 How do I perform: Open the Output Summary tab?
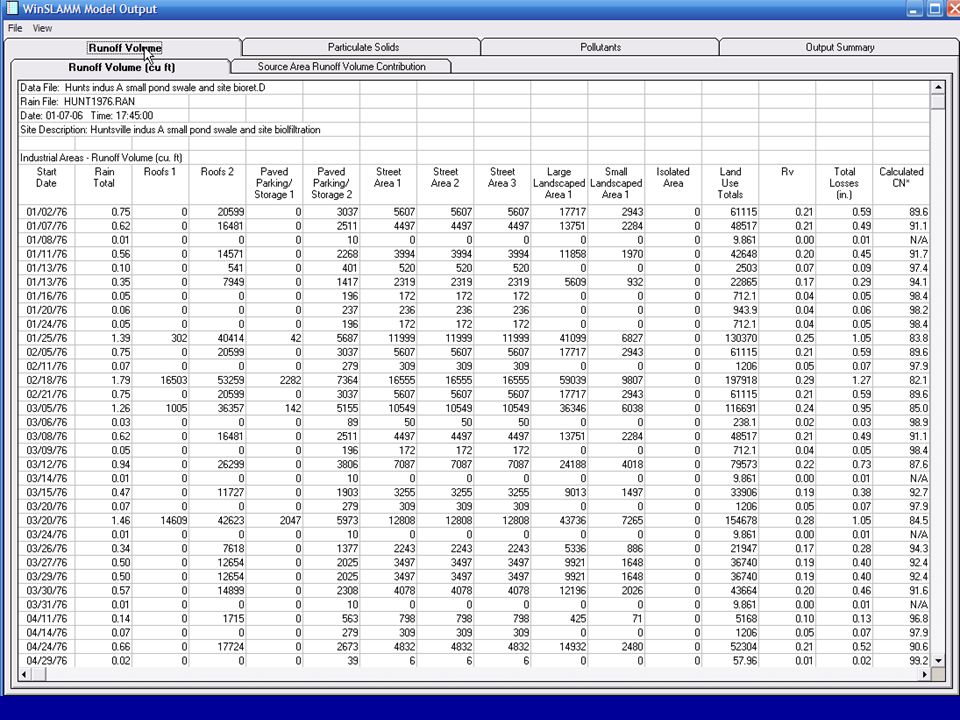click(839, 47)
